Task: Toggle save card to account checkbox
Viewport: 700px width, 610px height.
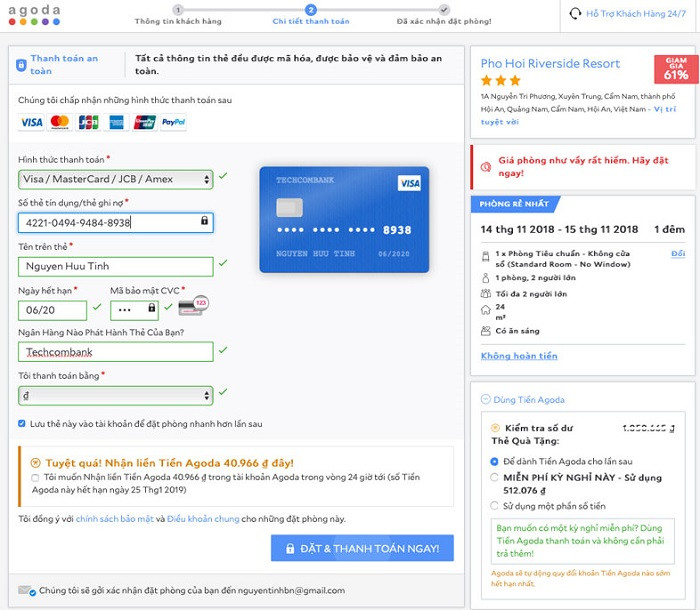Action: pos(23,423)
